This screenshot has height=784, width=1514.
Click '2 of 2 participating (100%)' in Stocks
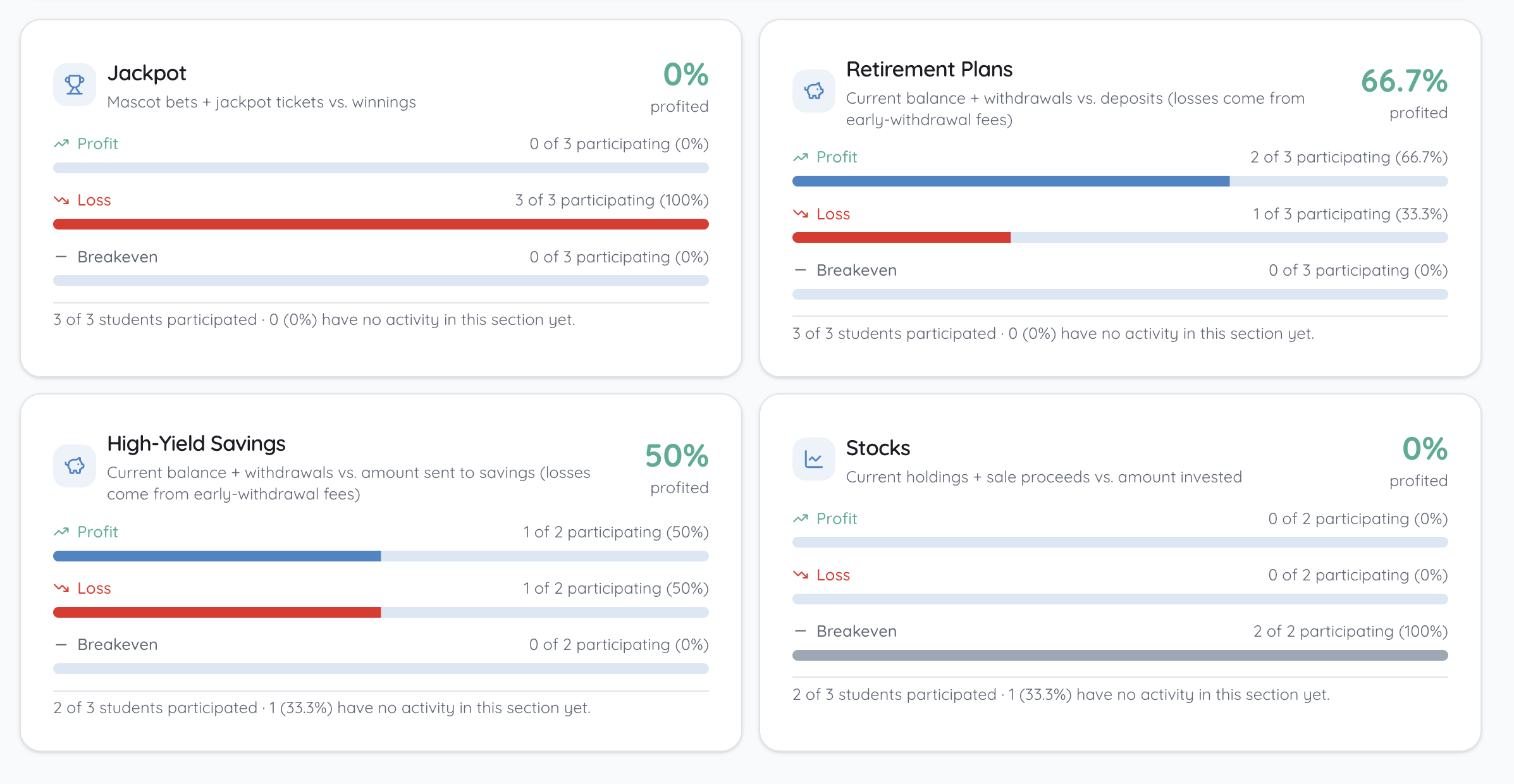(x=1351, y=632)
